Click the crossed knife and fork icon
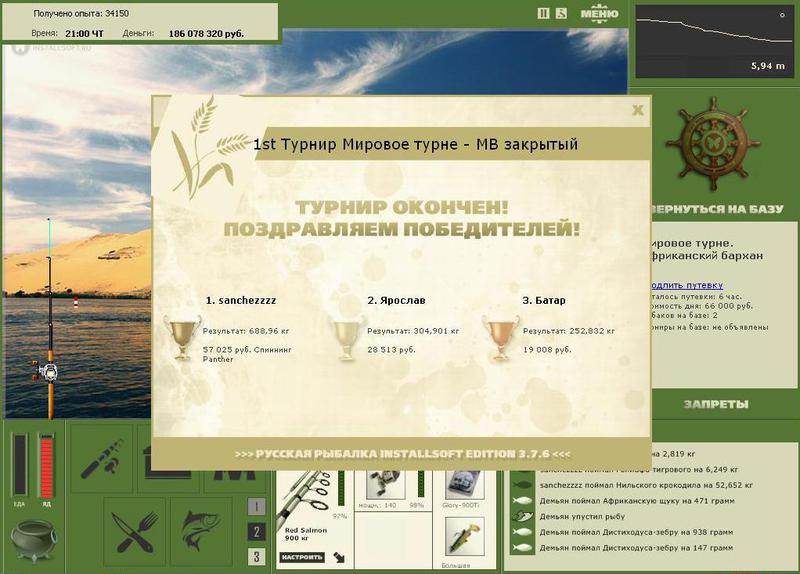The width and height of the screenshot is (800, 574). 135,532
